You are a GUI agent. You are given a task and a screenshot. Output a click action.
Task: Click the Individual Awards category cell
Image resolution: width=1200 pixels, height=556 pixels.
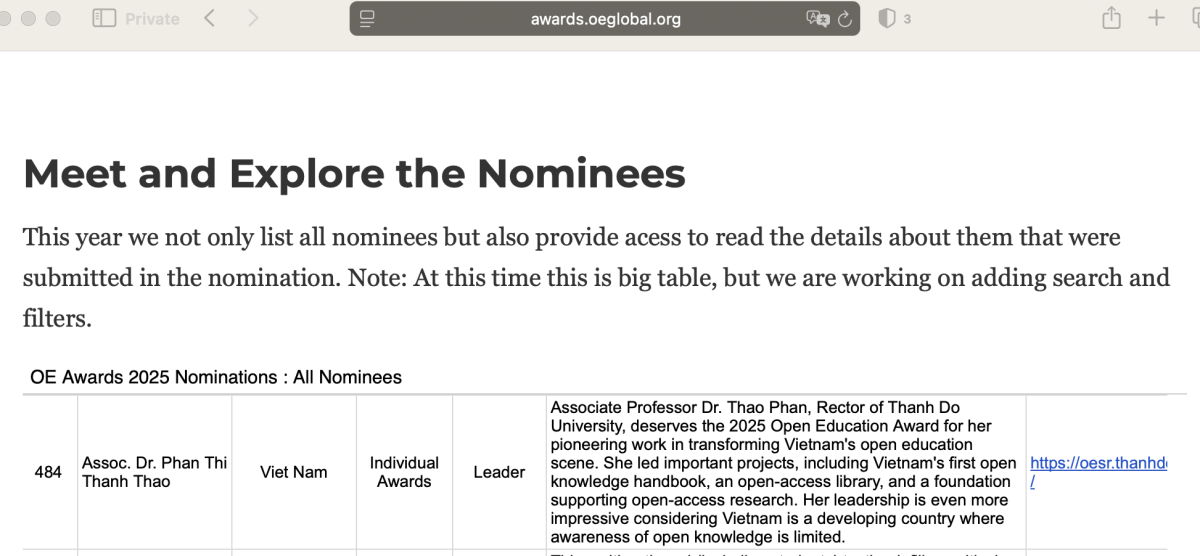[x=404, y=472]
